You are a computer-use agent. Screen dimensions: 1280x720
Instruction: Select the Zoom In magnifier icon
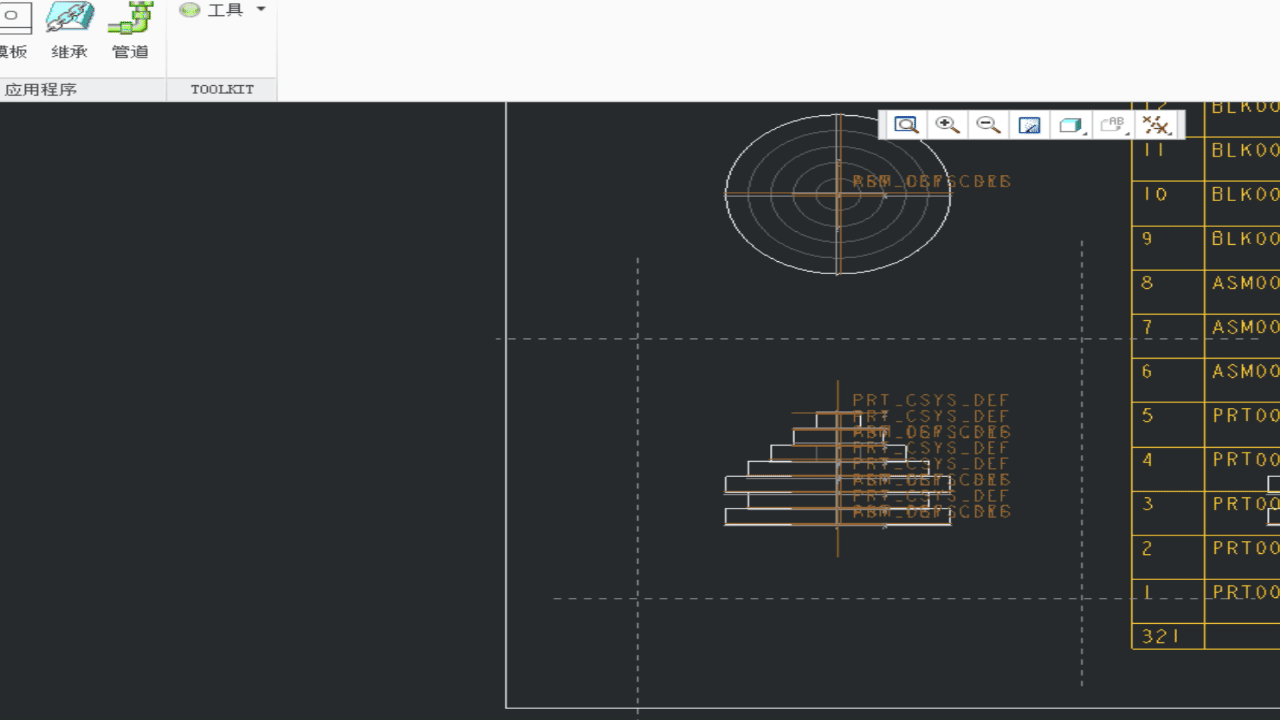point(947,125)
